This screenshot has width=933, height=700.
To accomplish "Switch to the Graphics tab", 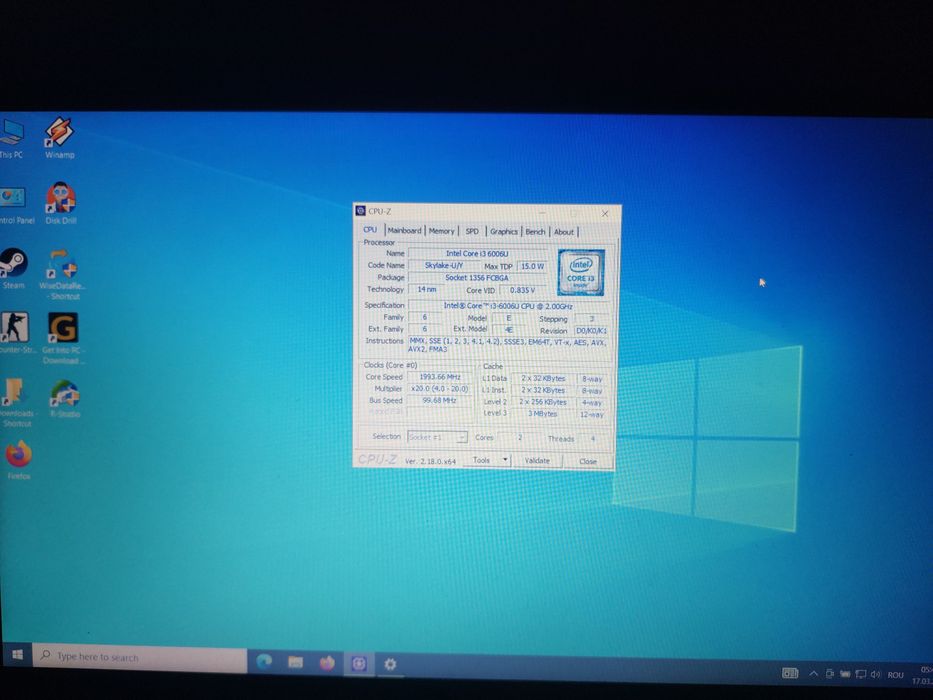I will click(x=504, y=232).
